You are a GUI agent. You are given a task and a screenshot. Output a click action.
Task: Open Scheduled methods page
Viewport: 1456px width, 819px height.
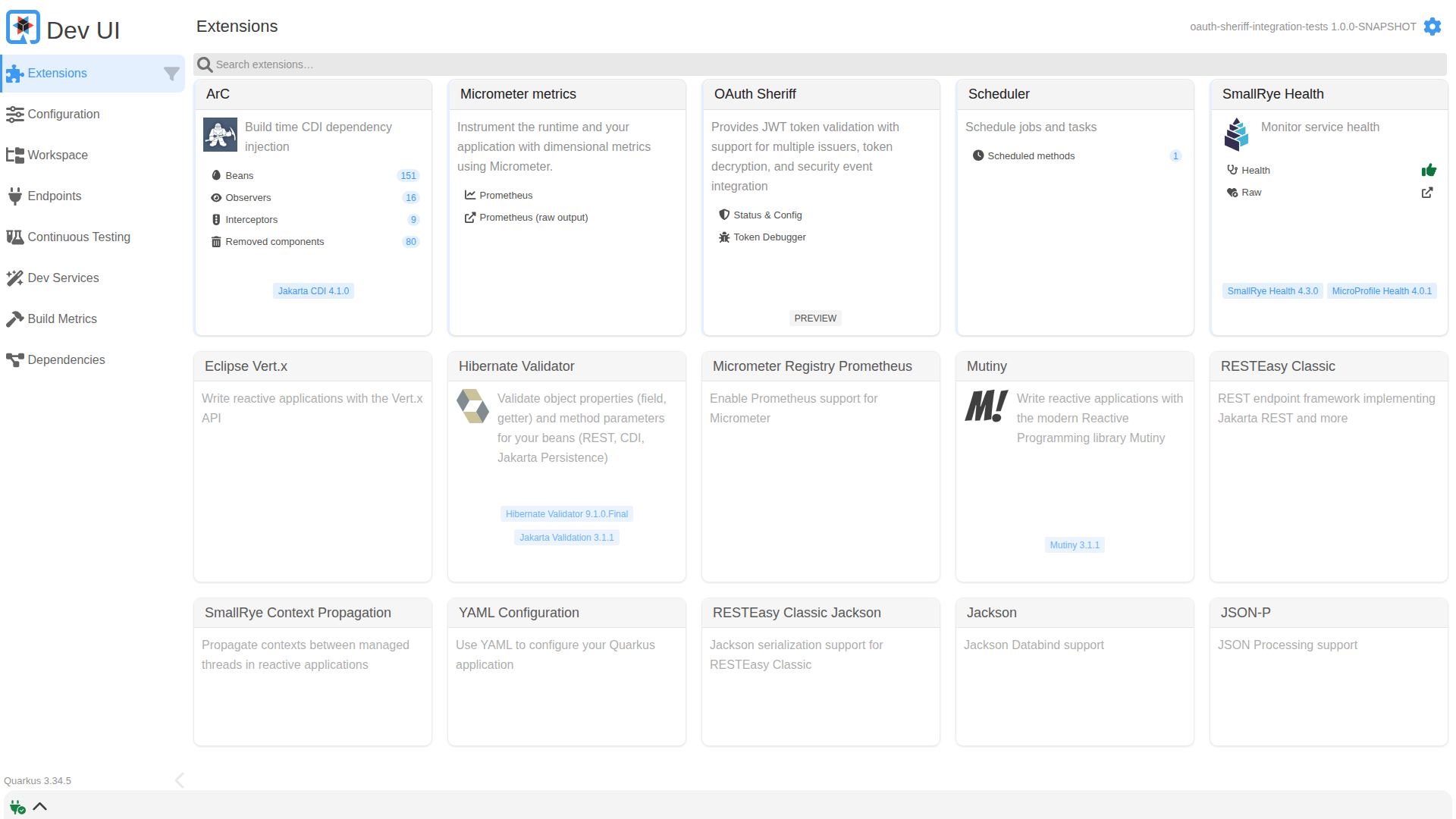point(1031,156)
